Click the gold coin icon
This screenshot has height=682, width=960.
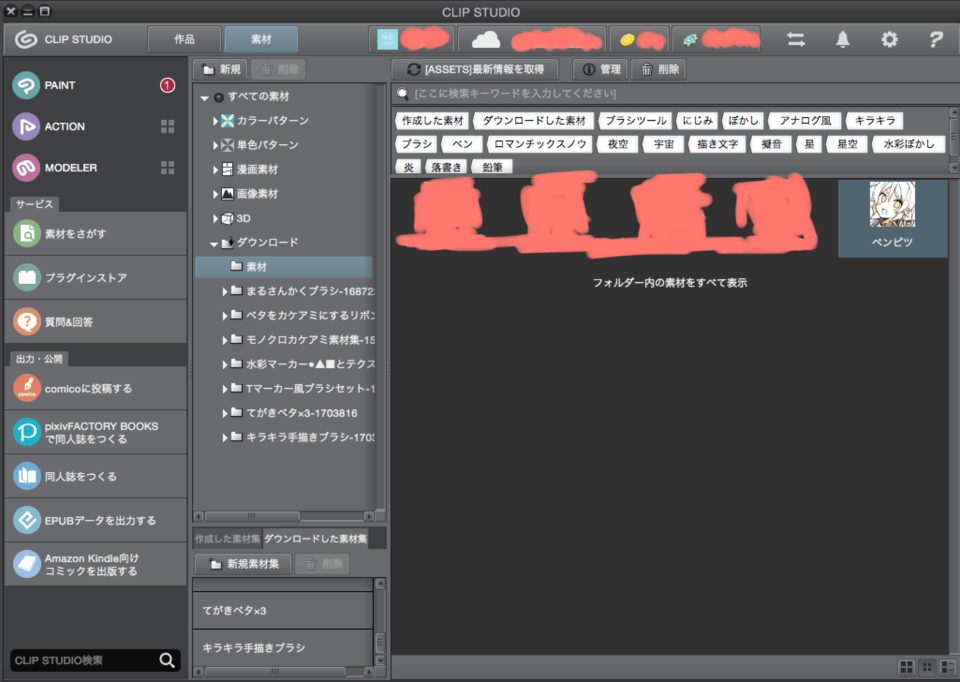click(x=627, y=40)
